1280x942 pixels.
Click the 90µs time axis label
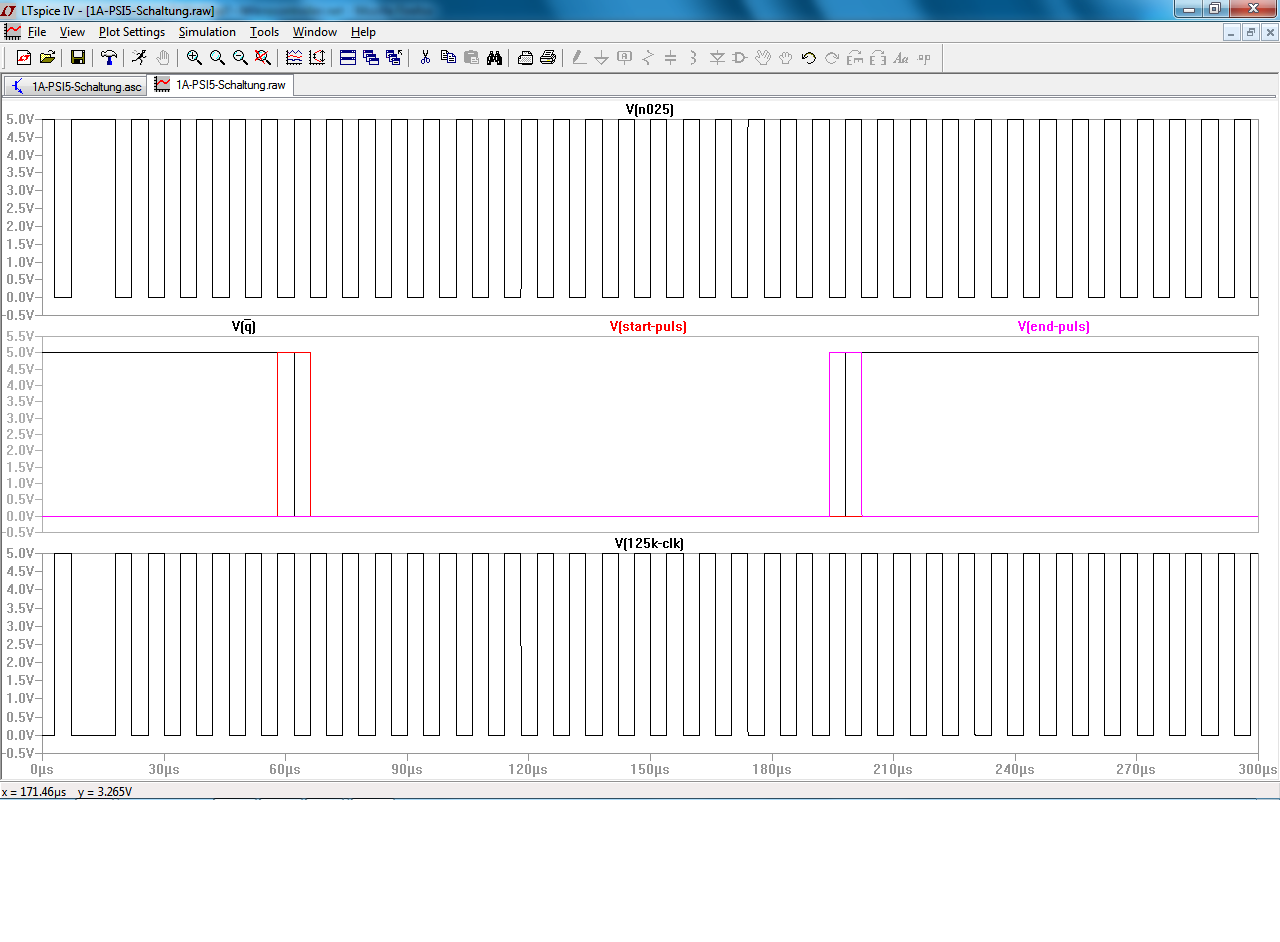406,769
